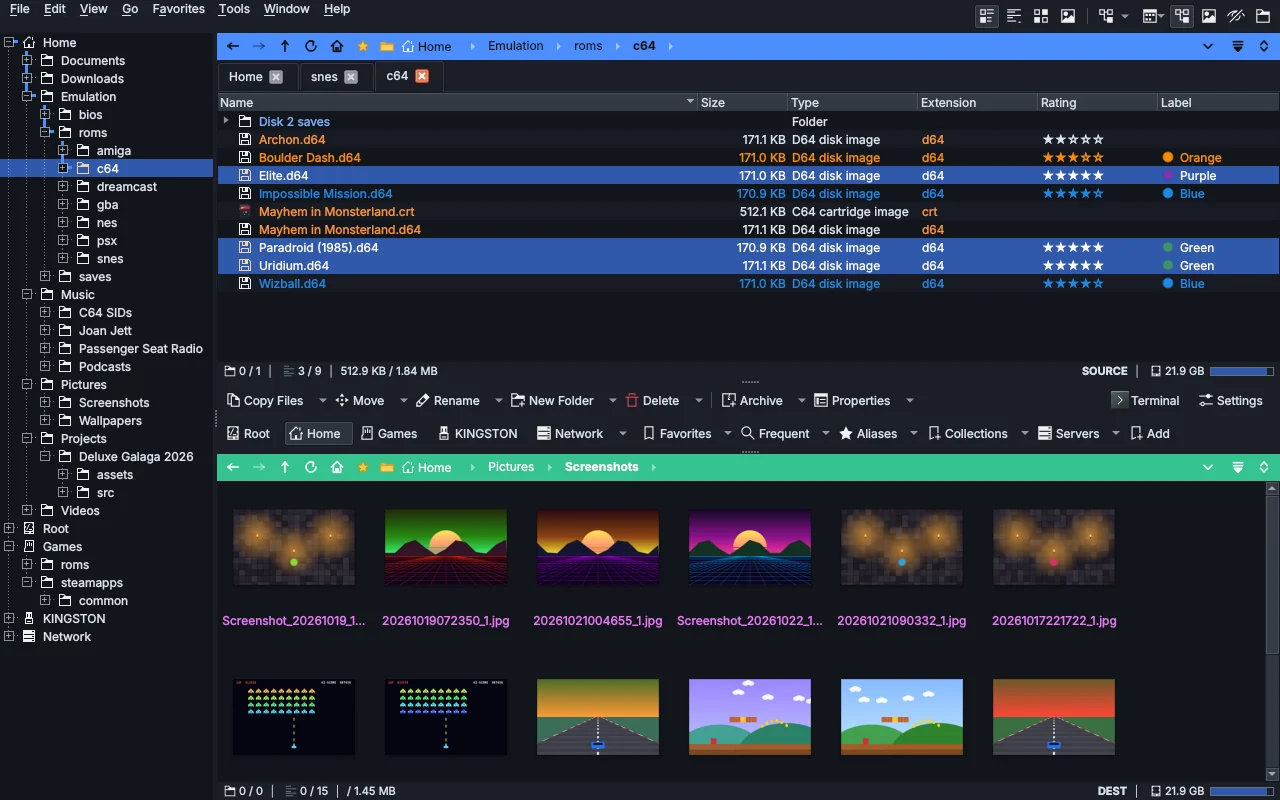Click the folder icon in c64 path bar
This screenshot has width=1280, height=800.
386,46
